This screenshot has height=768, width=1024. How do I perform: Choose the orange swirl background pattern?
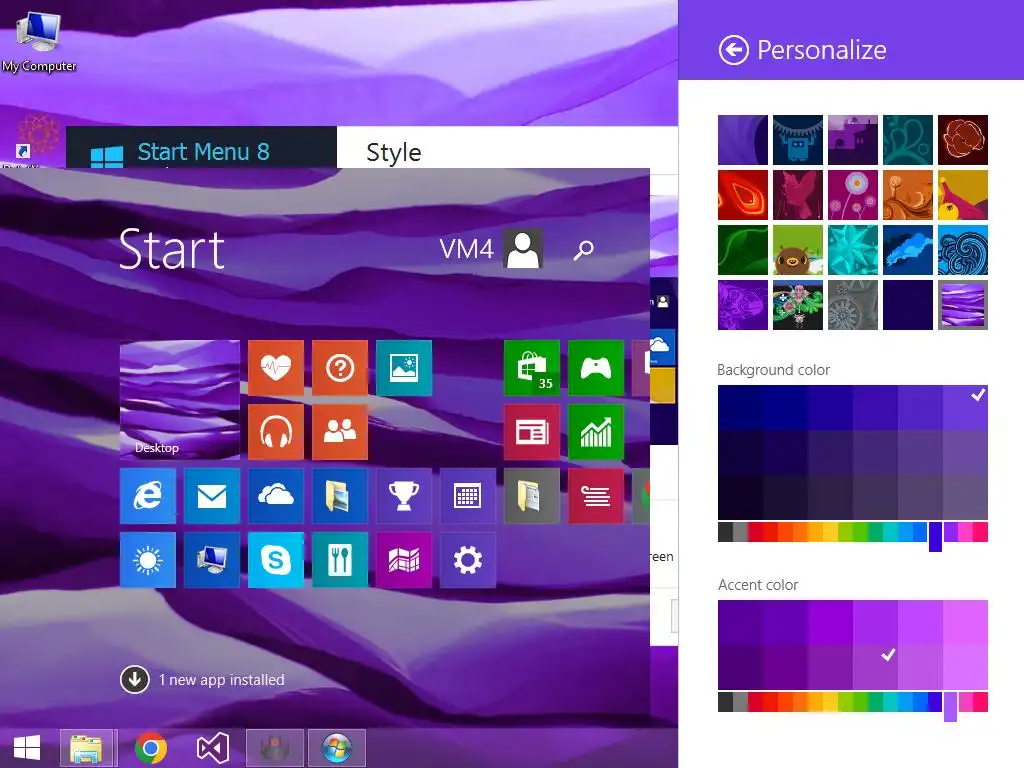pyautogui.click(x=908, y=195)
